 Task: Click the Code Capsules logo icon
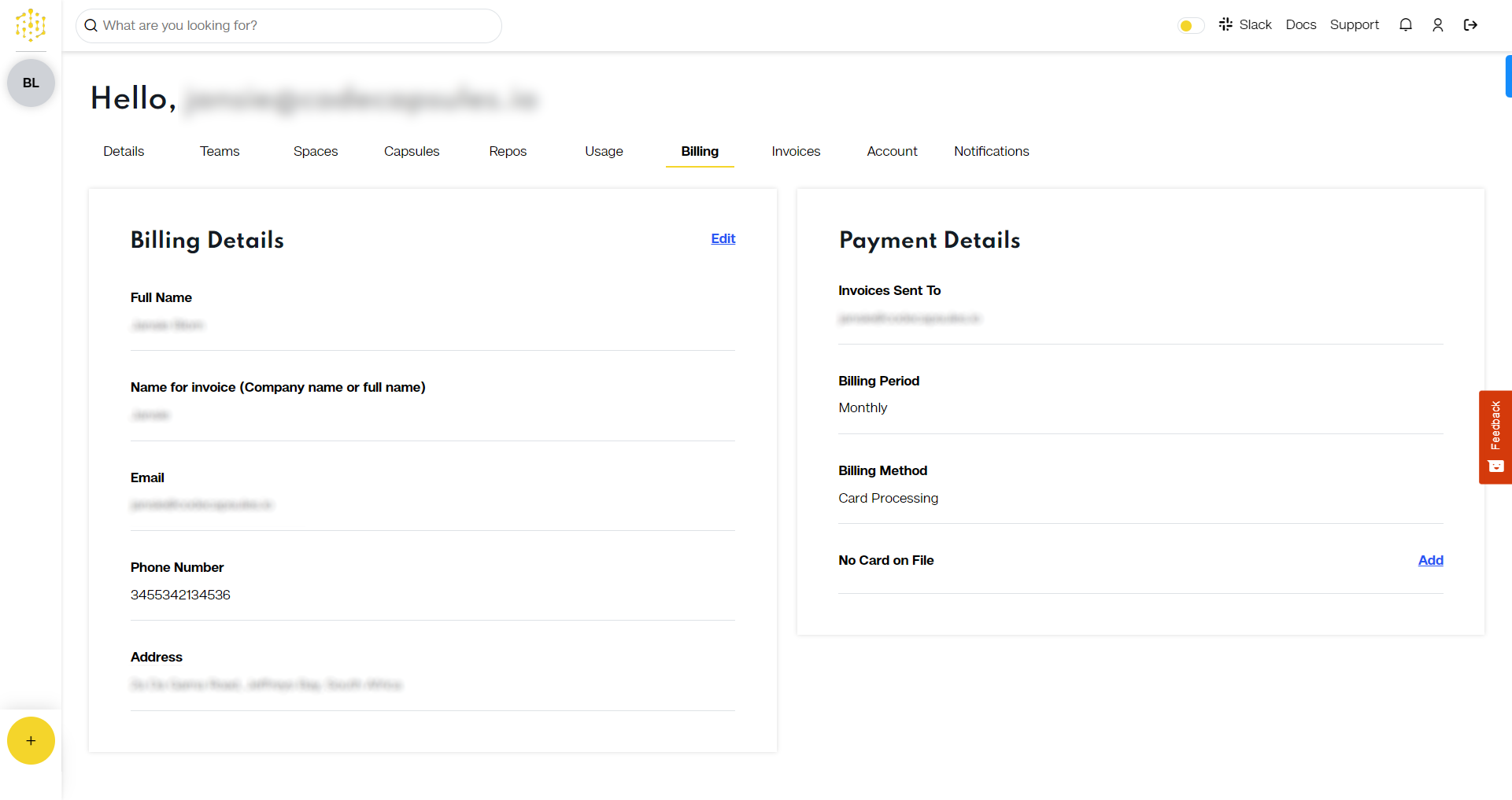tap(31, 25)
